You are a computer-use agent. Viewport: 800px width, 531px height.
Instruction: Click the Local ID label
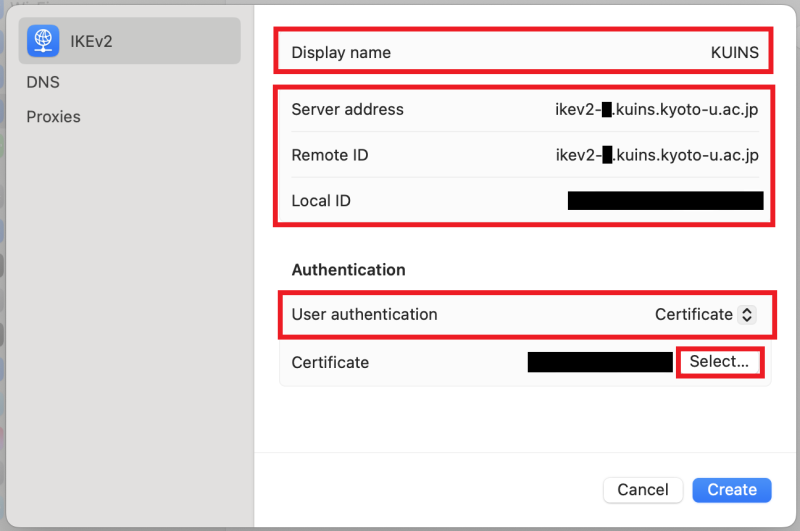[321, 201]
